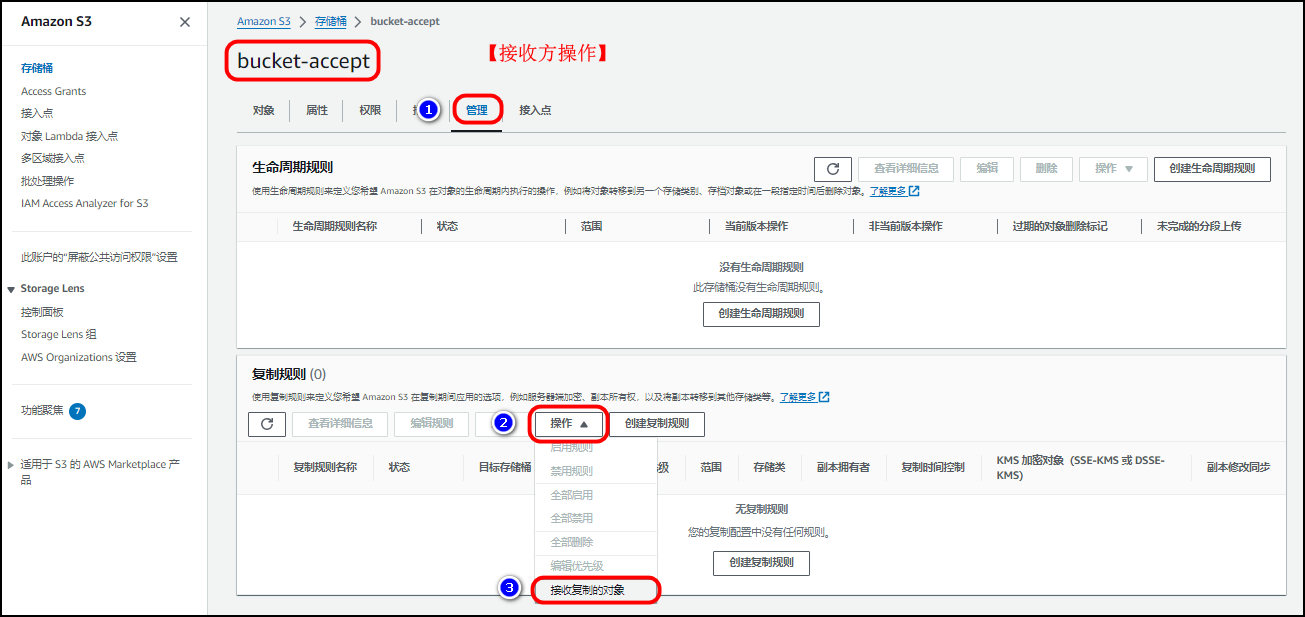Switch to the 权限 tab
Screen dimensions: 1305x617
[370, 110]
